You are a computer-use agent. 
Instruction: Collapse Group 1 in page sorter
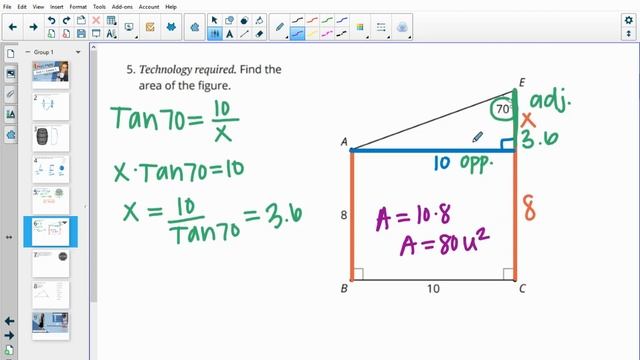[x=28, y=52]
